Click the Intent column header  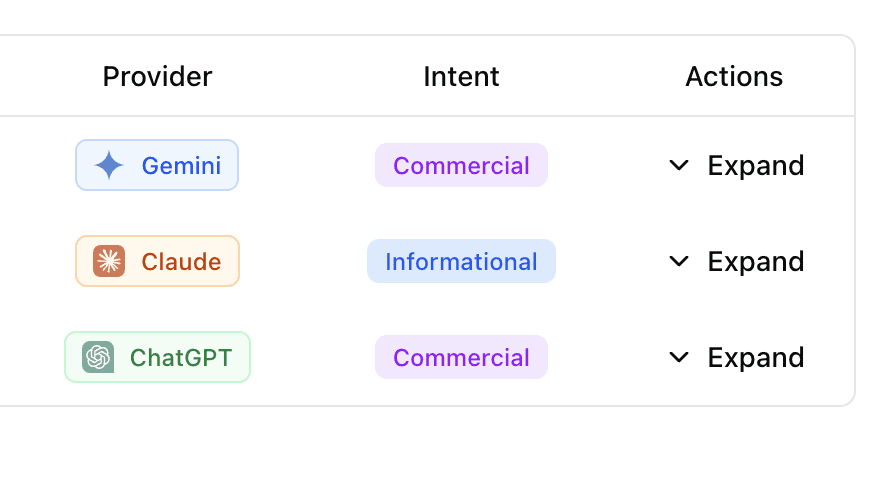point(461,76)
